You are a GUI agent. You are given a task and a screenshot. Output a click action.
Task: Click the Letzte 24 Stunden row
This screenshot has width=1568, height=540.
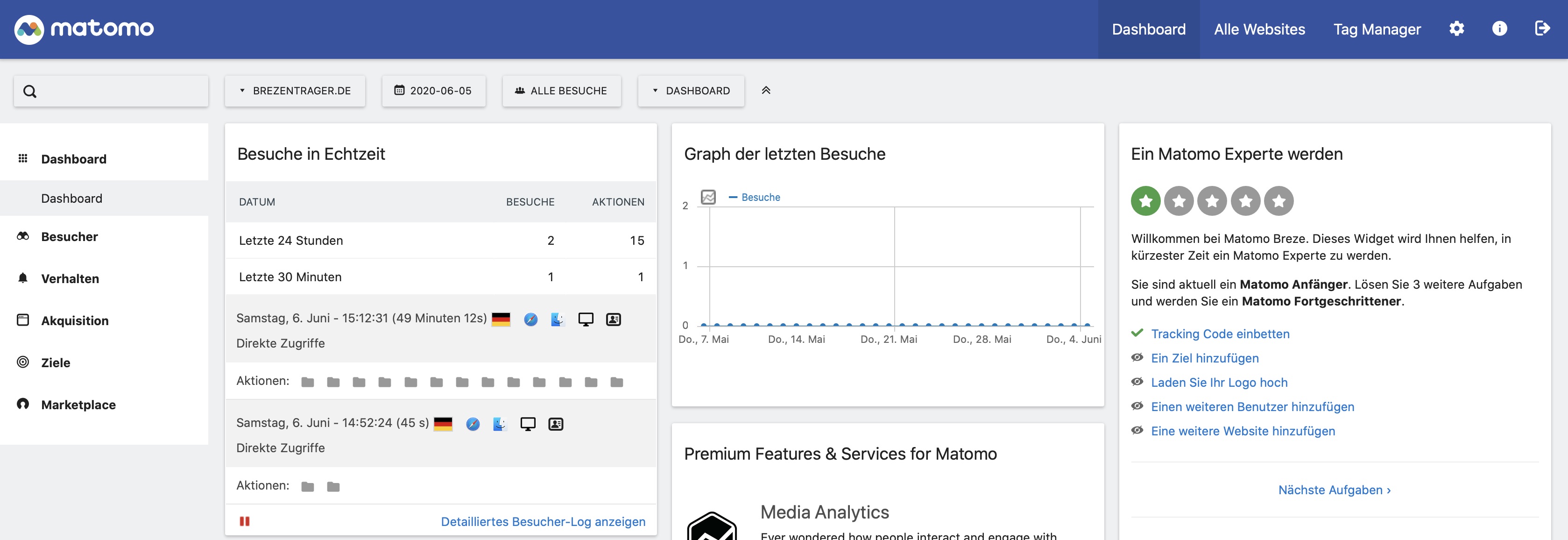tap(441, 241)
